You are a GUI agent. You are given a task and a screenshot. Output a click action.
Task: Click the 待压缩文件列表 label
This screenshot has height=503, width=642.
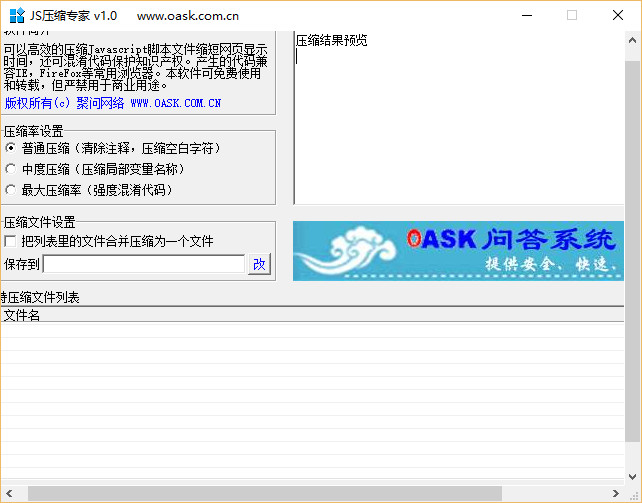point(40,297)
